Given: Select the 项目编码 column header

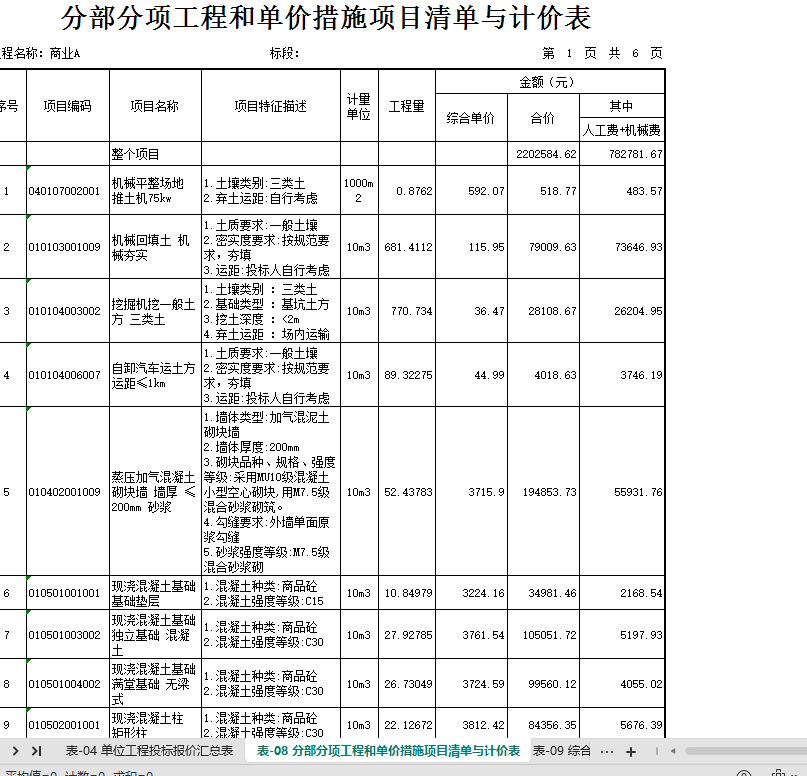Looking at the screenshot, I should (68, 105).
